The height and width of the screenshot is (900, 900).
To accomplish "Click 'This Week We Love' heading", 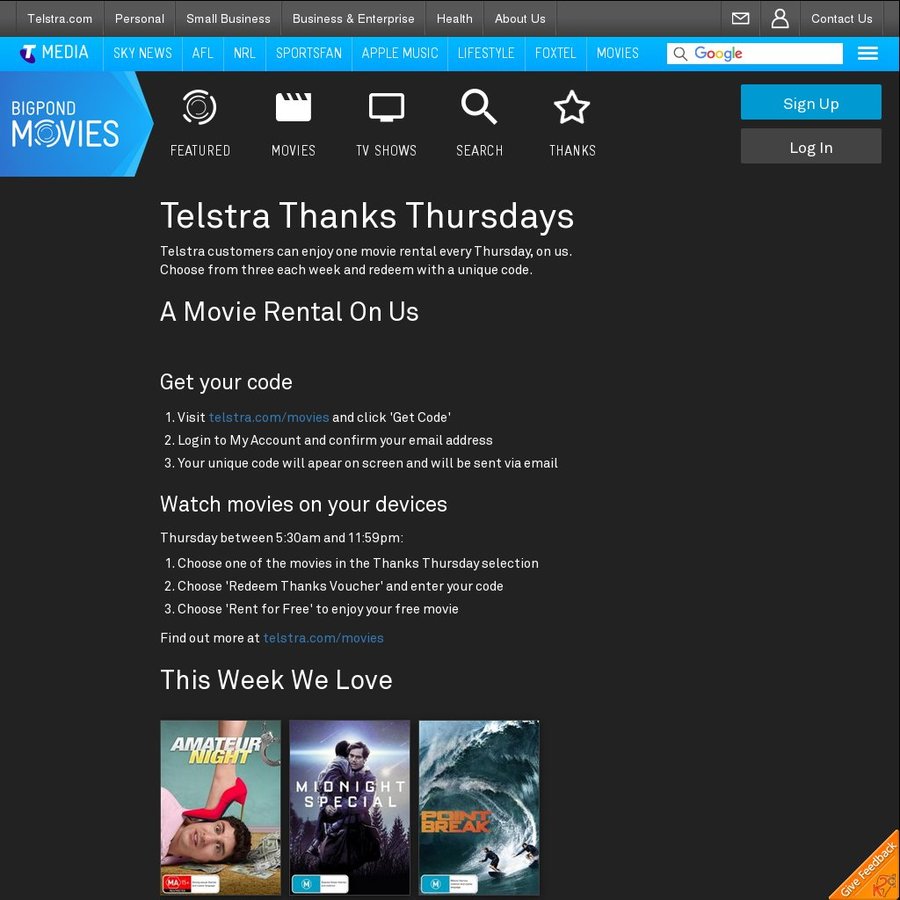I will (276, 680).
